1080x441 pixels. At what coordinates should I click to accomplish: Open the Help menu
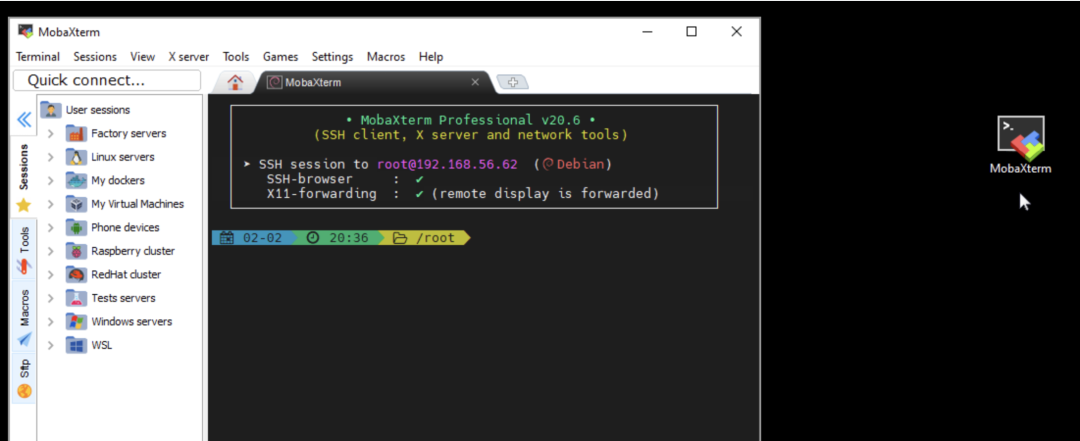point(431,57)
